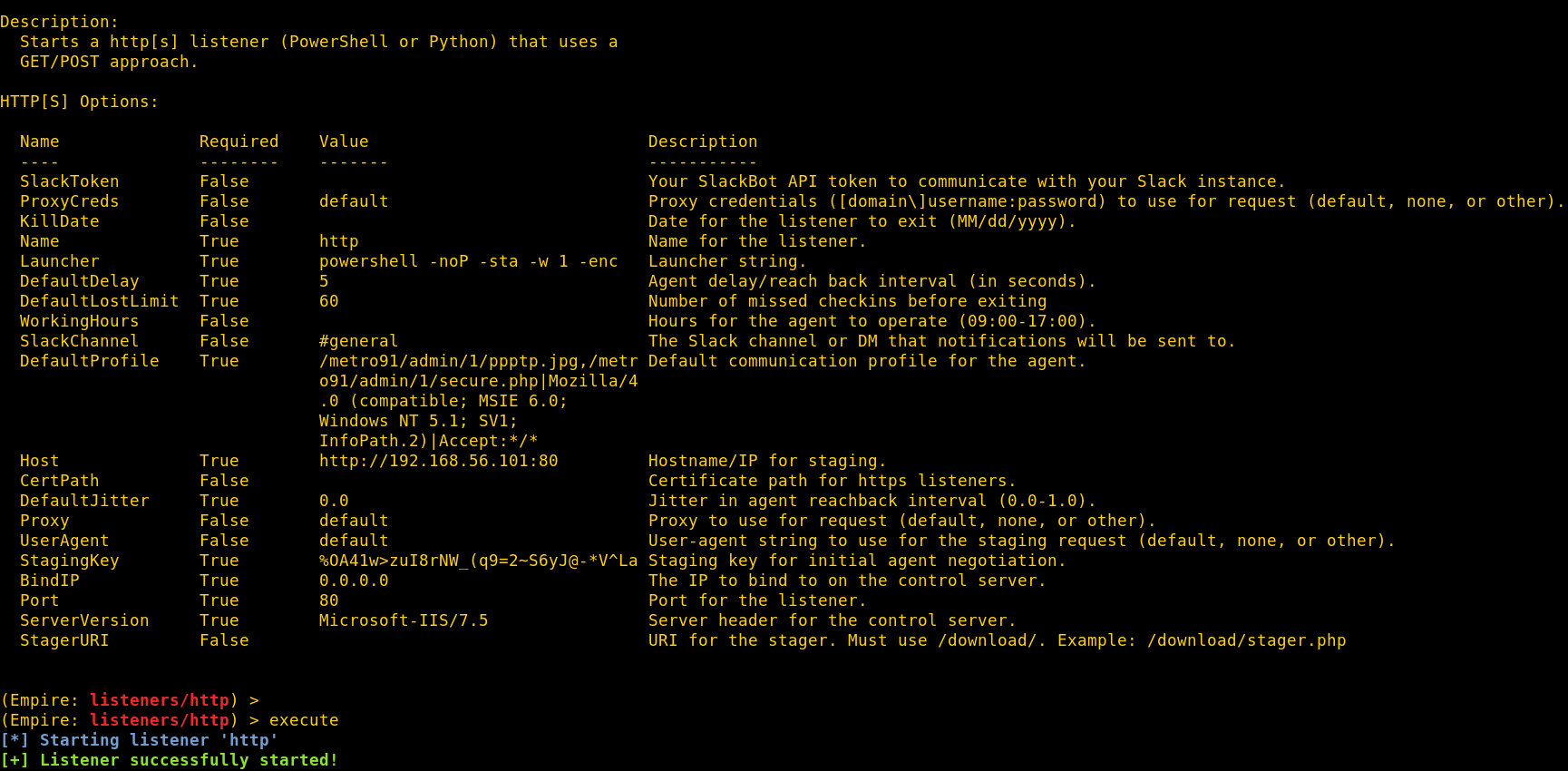
Task: Click the DefaultLostLimit value 60
Action: [x=328, y=301]
